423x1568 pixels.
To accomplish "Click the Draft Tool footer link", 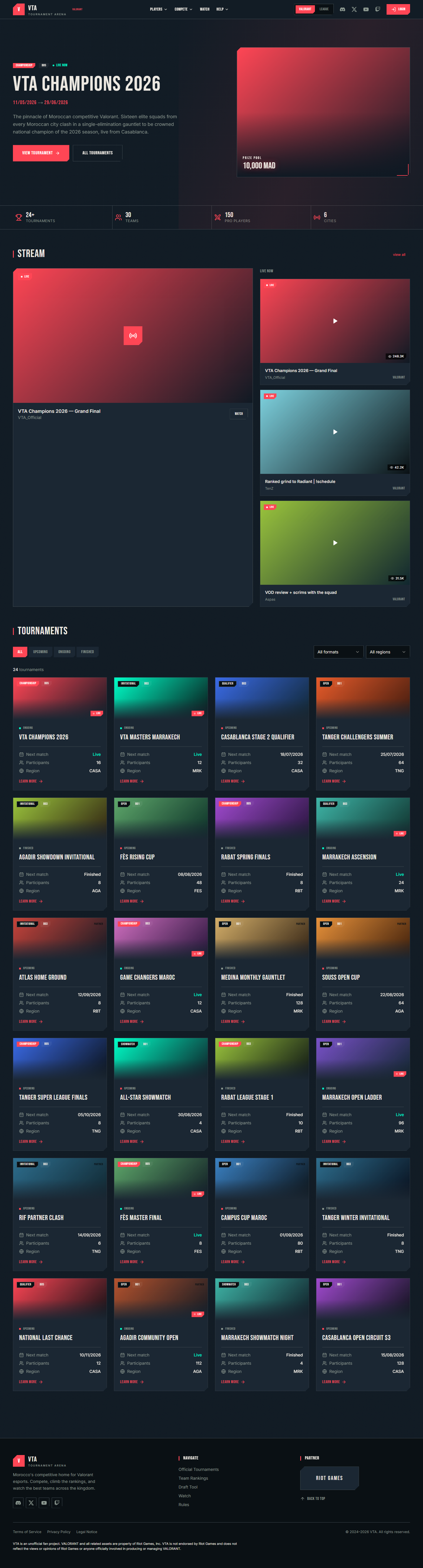I will pos(188,1487).
